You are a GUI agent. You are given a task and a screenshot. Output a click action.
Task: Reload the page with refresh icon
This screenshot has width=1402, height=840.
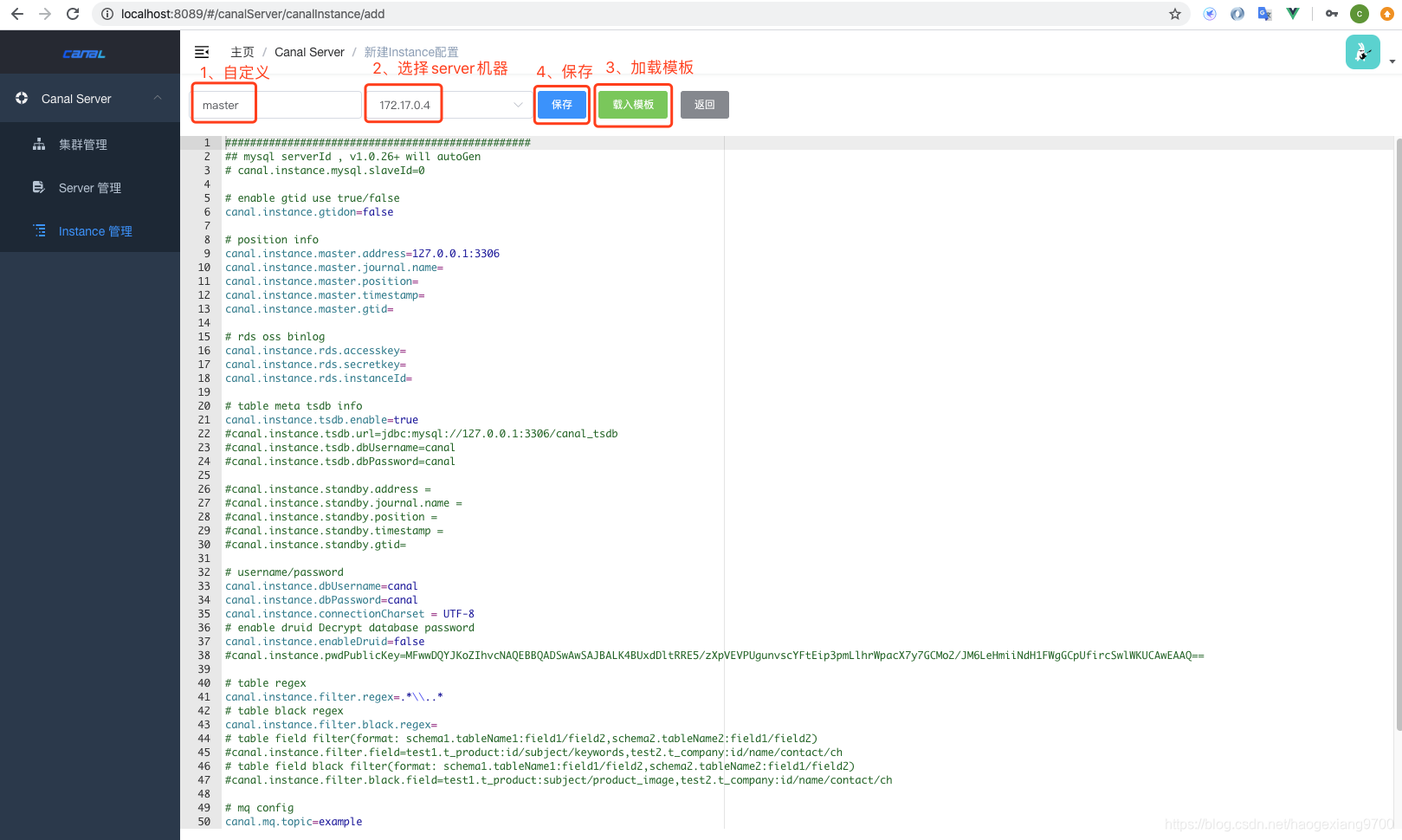pyautogui.click(x=73, y=14)
